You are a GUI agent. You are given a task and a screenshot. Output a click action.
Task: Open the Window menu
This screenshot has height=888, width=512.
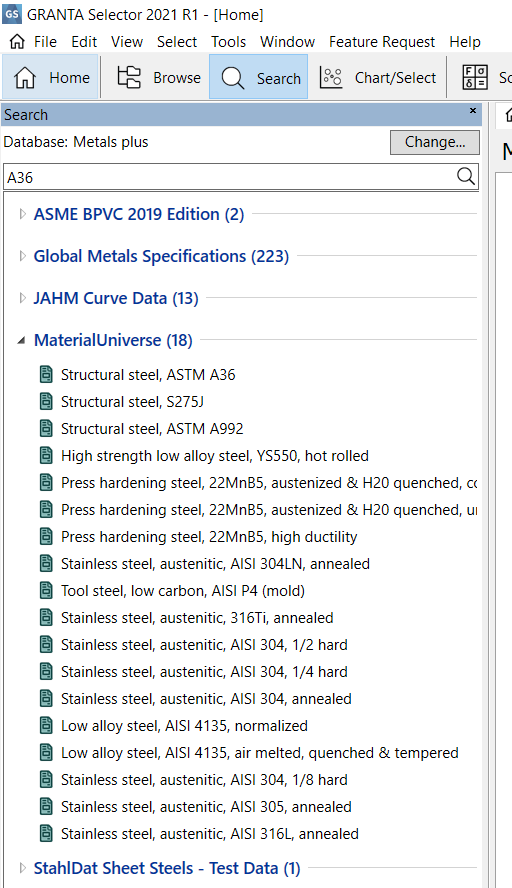click(288, 42)
